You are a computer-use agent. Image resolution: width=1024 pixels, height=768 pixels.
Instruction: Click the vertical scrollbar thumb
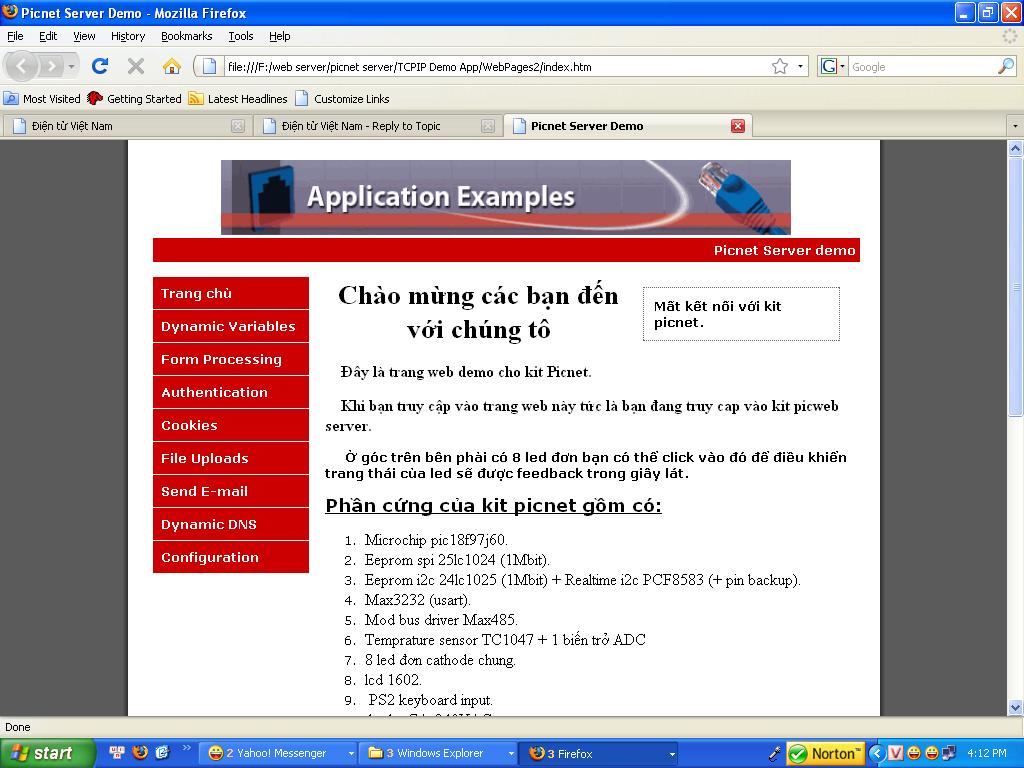click(1015, 286)
